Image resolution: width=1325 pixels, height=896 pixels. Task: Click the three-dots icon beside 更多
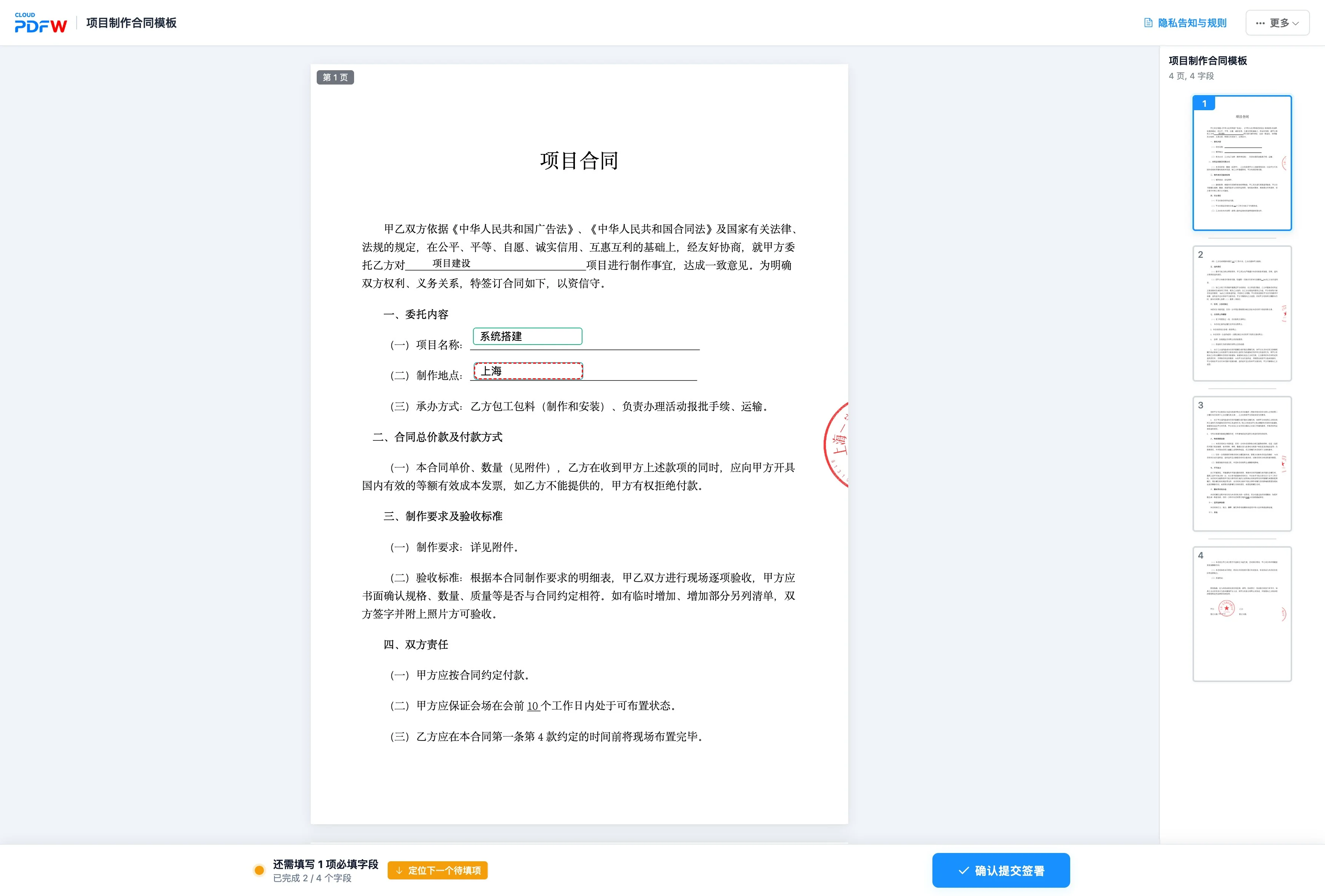[1260, 23]
